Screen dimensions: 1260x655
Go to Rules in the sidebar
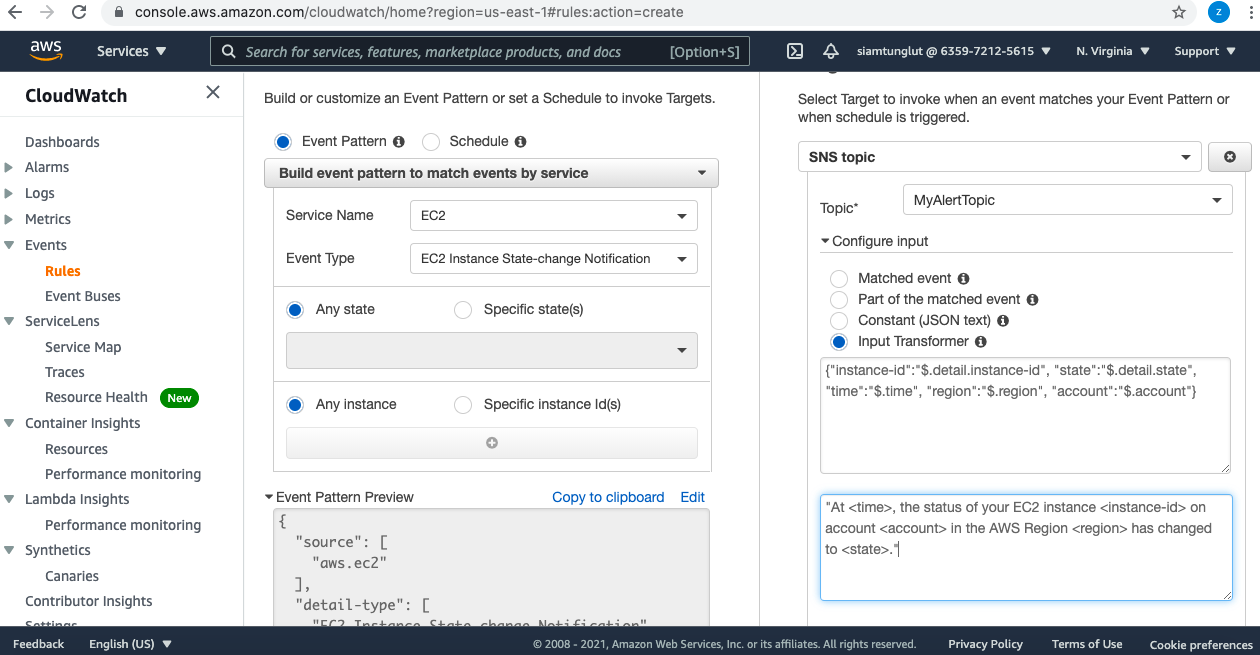click(x=63, y=271)
